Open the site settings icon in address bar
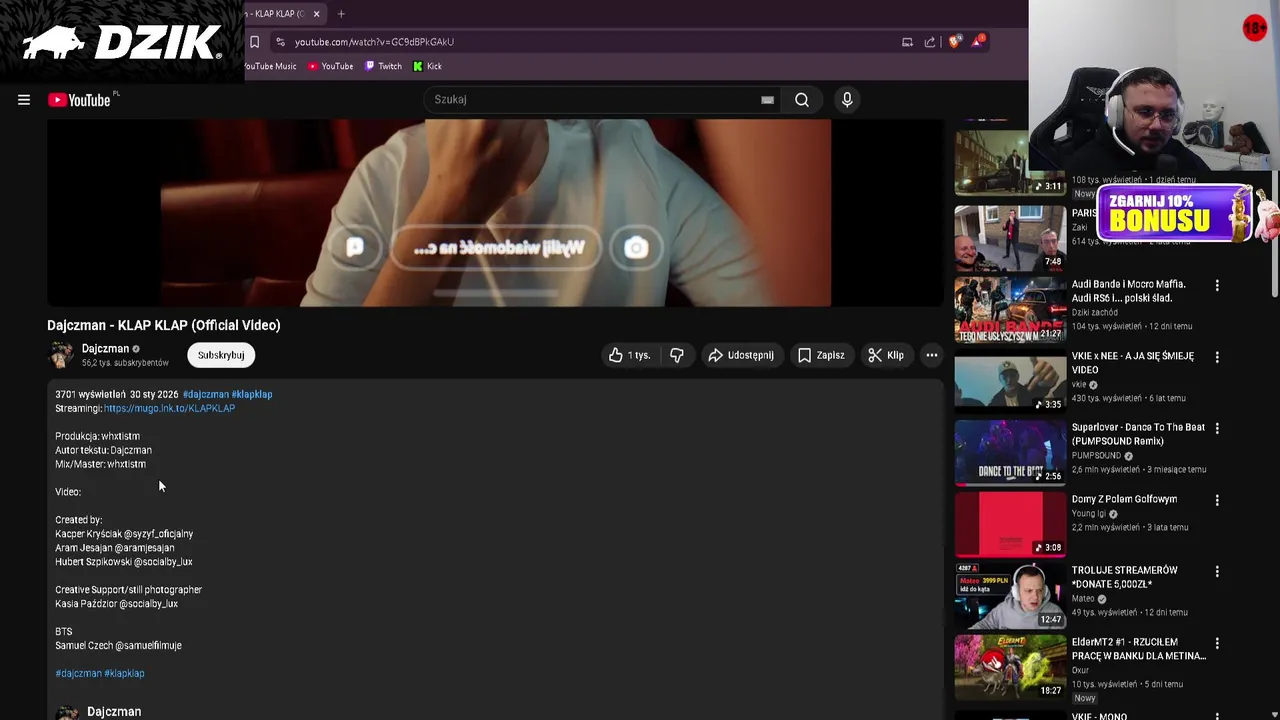Viewport: 1280px width, 720px height. pyautogui.click(x=280, y=42)
